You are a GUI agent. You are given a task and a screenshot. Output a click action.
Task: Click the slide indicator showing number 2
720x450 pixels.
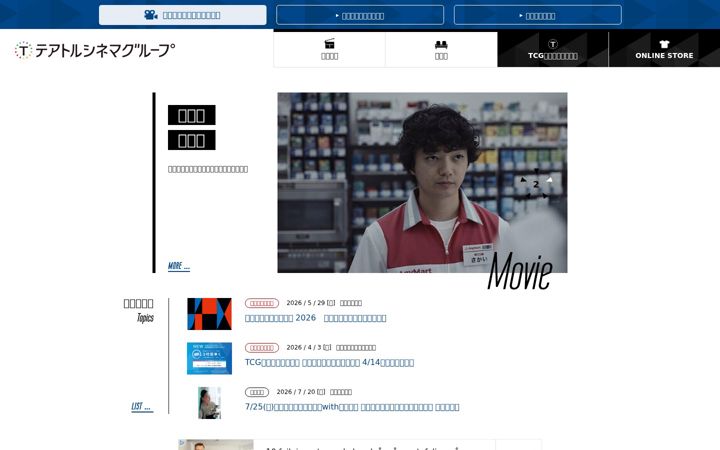pyautogui.click(x=535, y=184)
